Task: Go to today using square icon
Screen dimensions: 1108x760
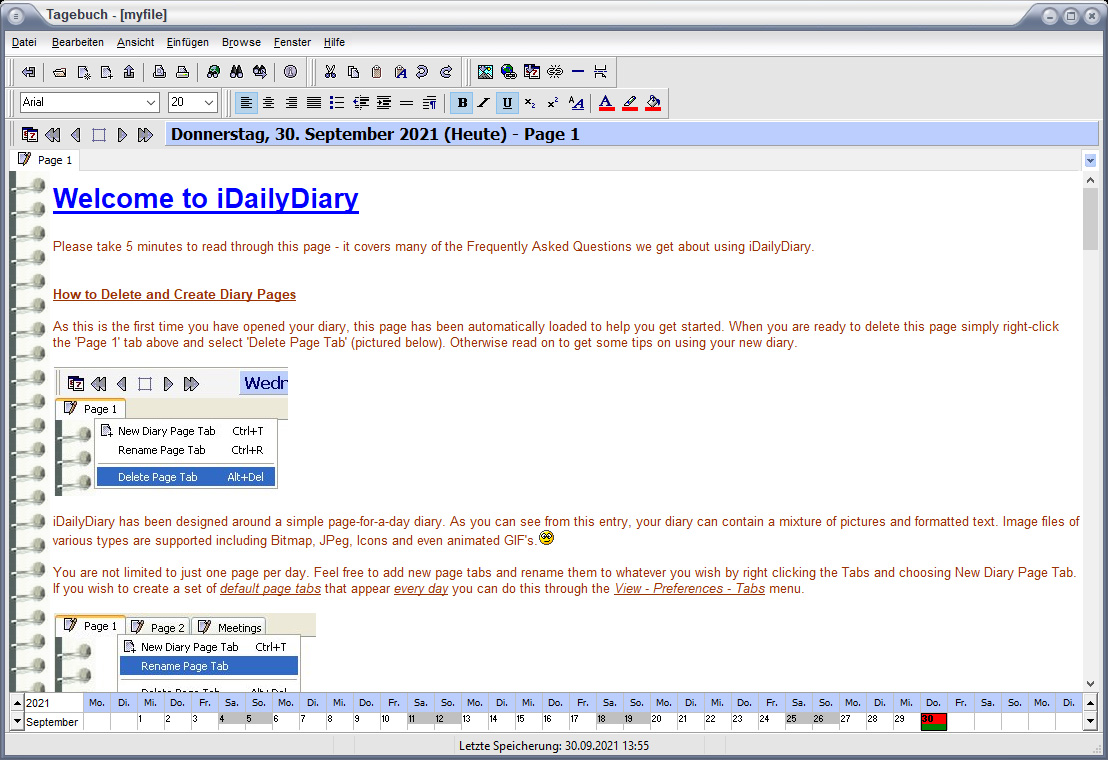Action: click(x=99, y=135)
